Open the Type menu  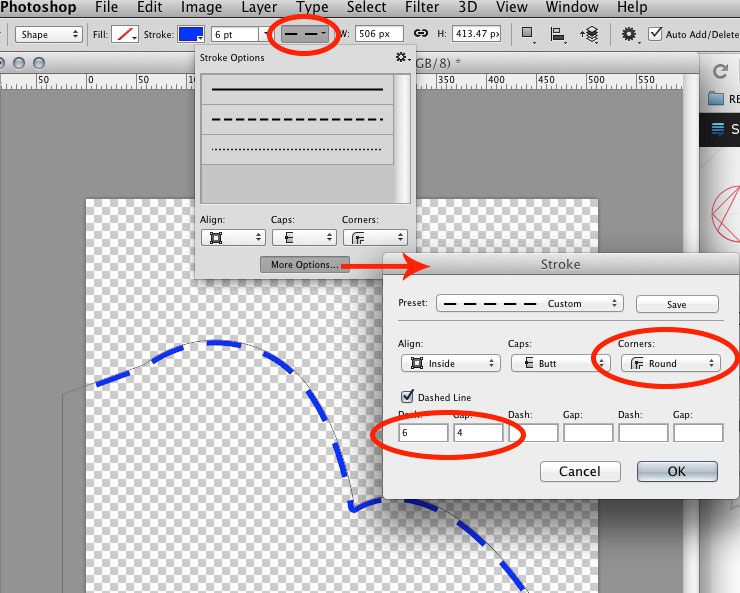(x=312, y=7)
